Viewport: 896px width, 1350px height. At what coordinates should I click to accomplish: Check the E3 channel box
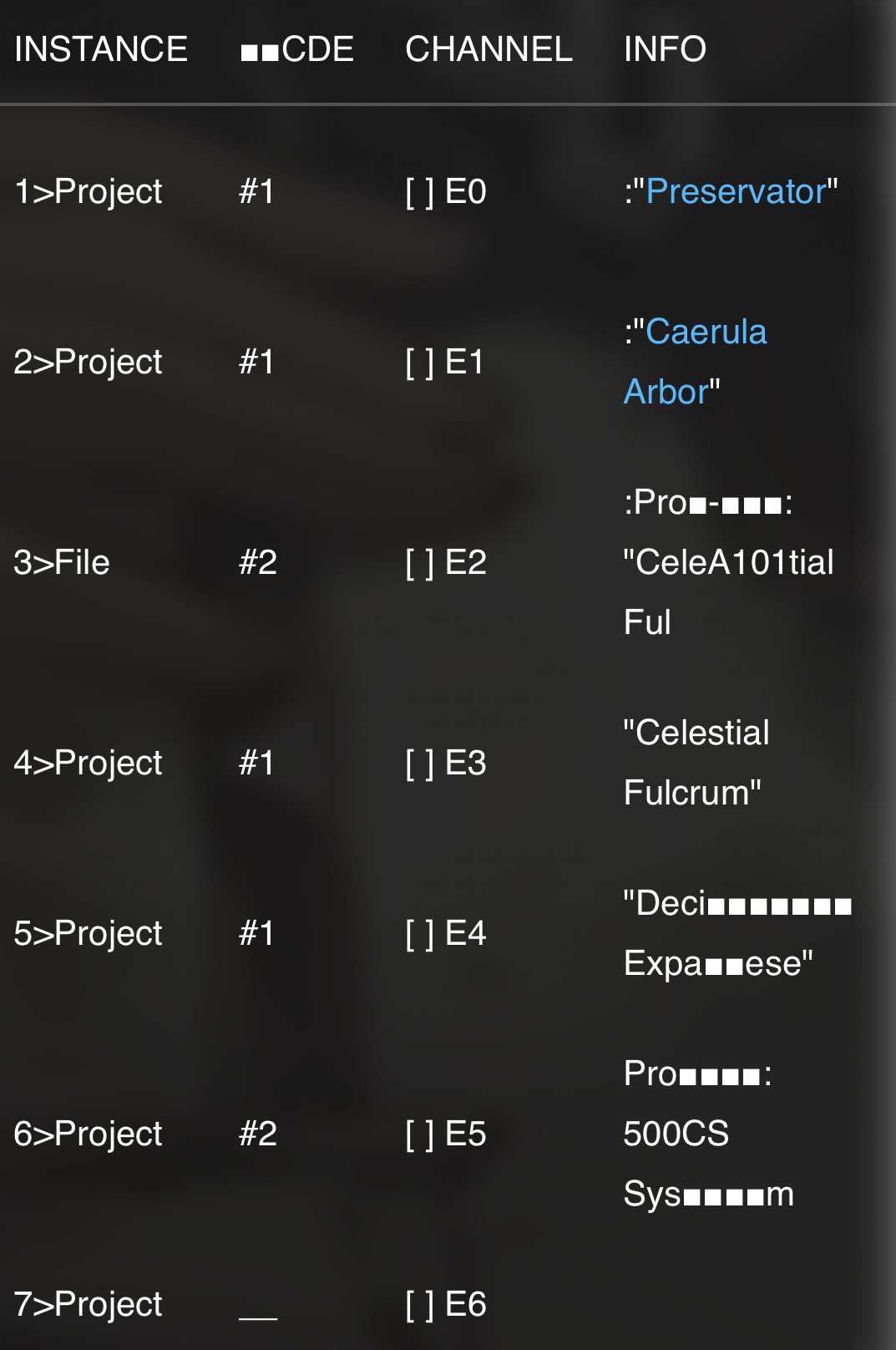tap(419, 764)
